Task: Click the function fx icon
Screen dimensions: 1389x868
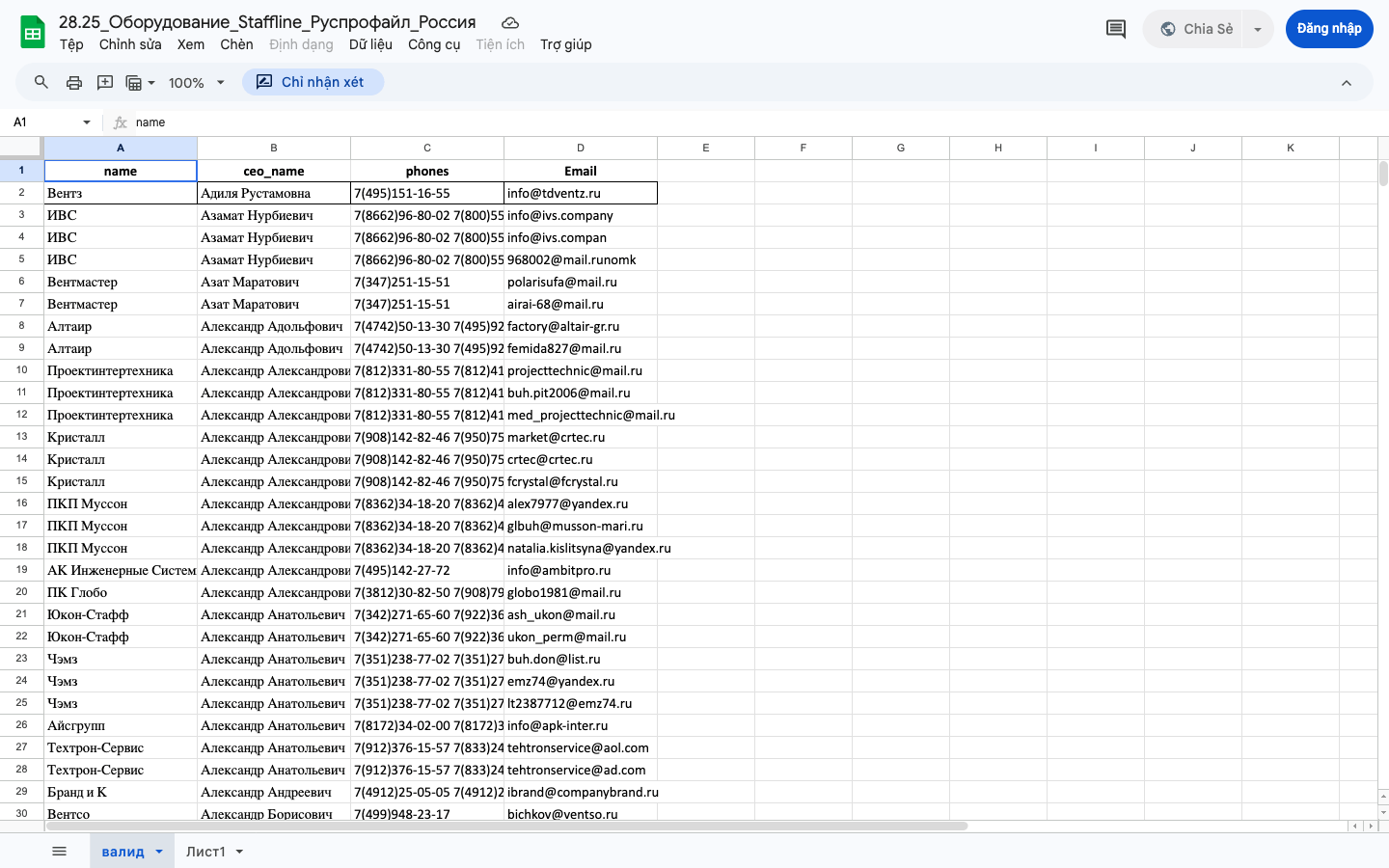Action: coord(120,122)
